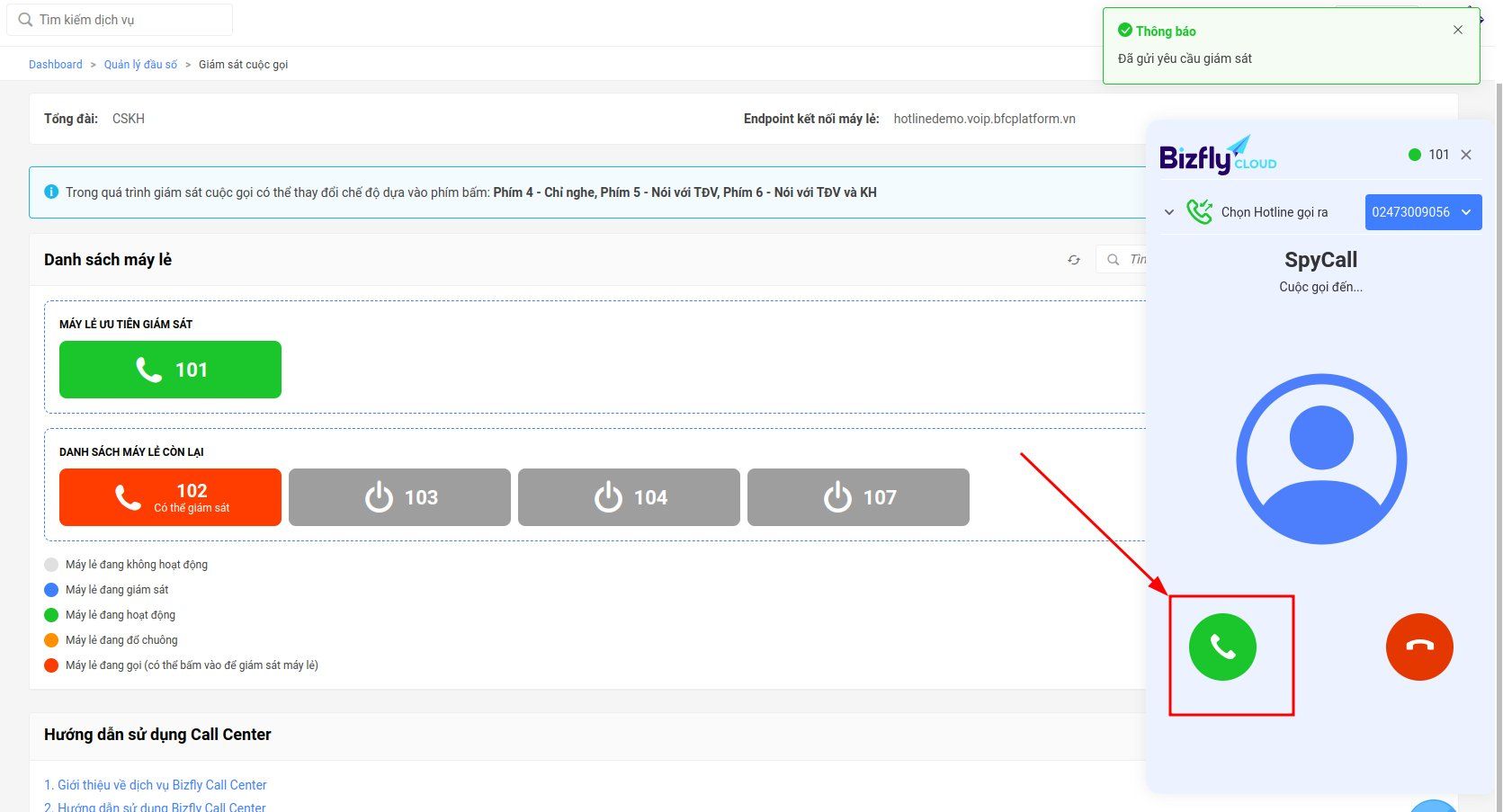This screenshot has height=812, width=1503.
Task: Select inactive extension 104
Action: point(629,497)
